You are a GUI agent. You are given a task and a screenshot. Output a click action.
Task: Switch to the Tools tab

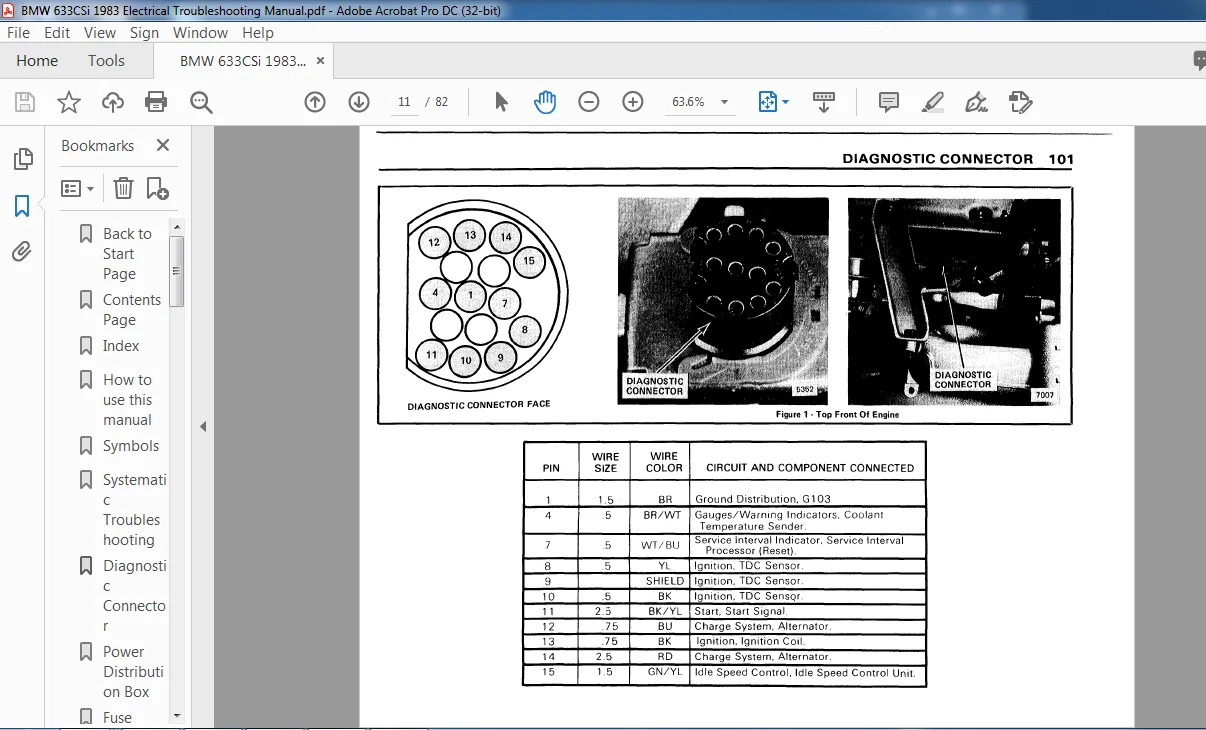tap(106, 61)
